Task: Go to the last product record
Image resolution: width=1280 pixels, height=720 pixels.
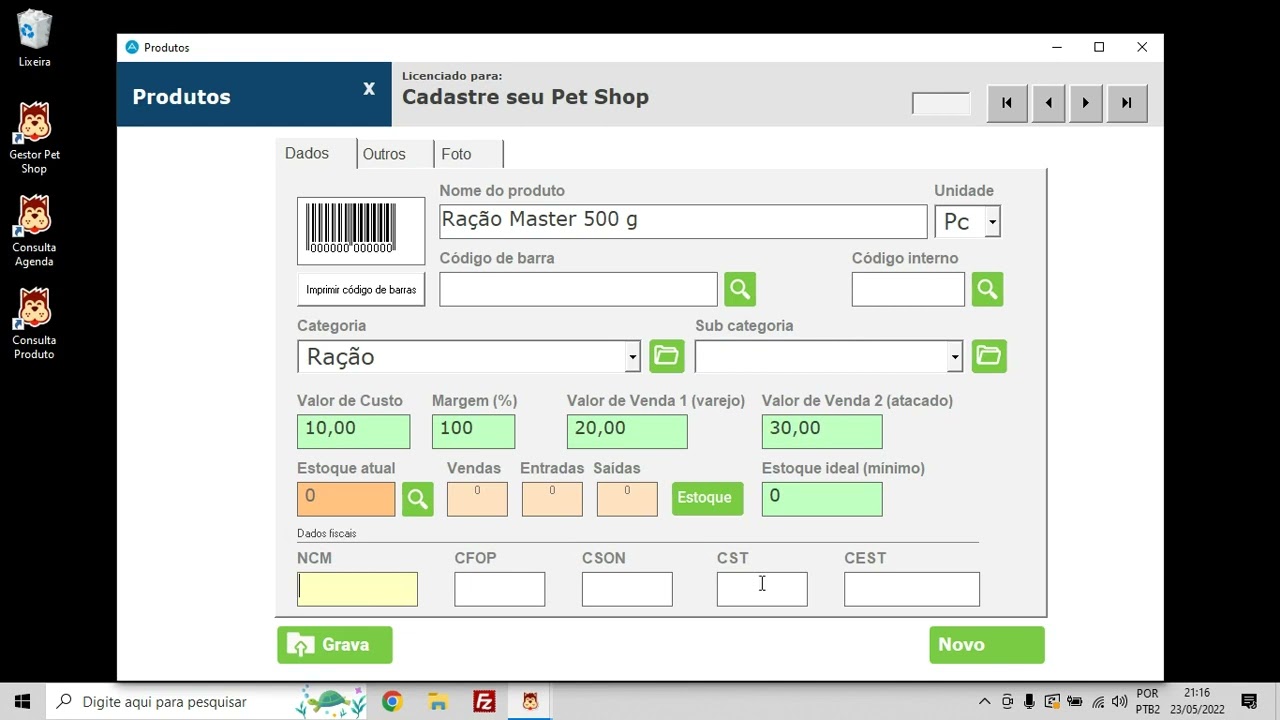Action: (x=1127, y=103)
